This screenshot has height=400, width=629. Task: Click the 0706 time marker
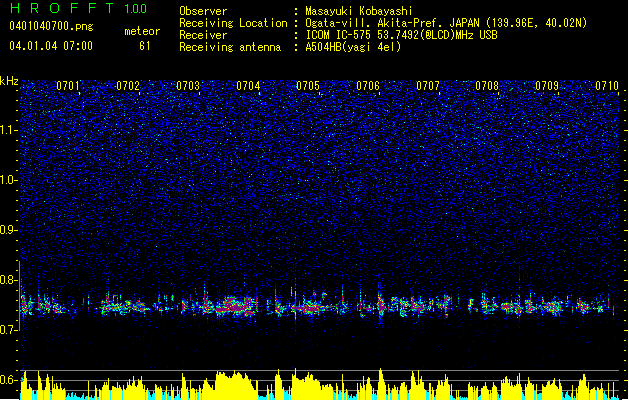click(x=368, y=86)
